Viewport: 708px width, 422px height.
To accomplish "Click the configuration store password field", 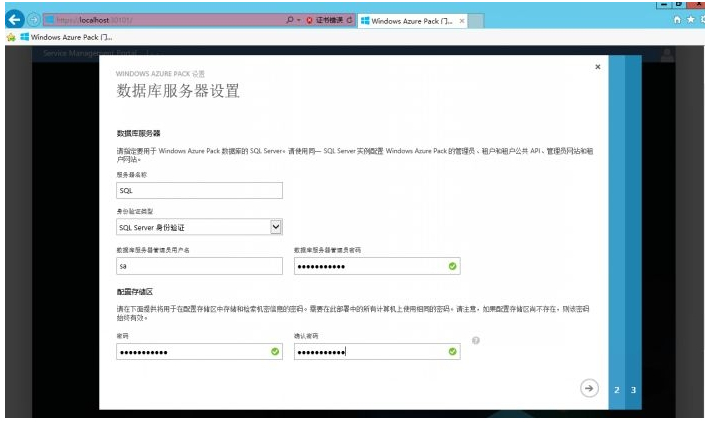I will tap(199, 352).
